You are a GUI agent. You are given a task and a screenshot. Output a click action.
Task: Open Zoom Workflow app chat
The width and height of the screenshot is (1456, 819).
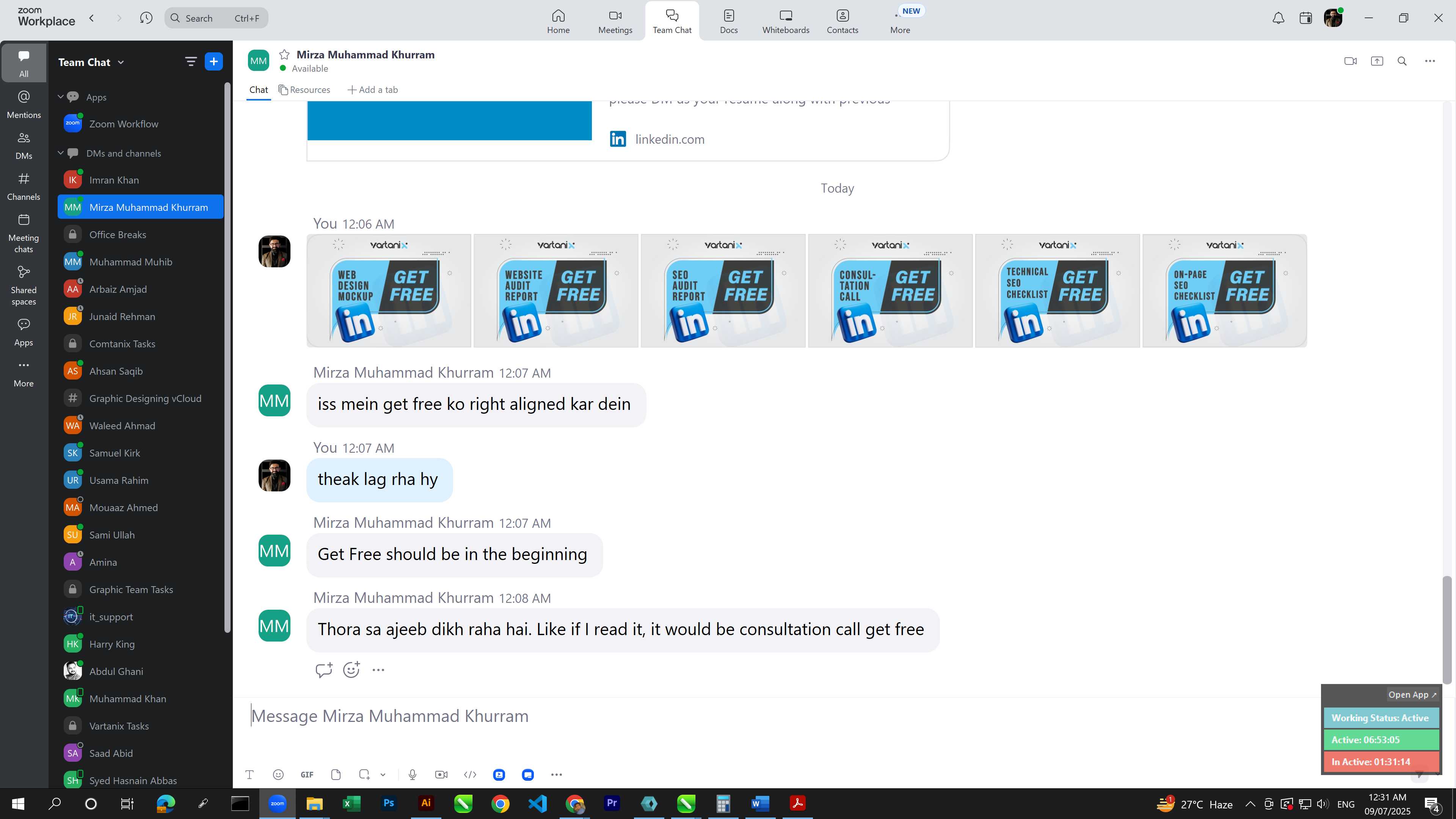tap(141, 124)
